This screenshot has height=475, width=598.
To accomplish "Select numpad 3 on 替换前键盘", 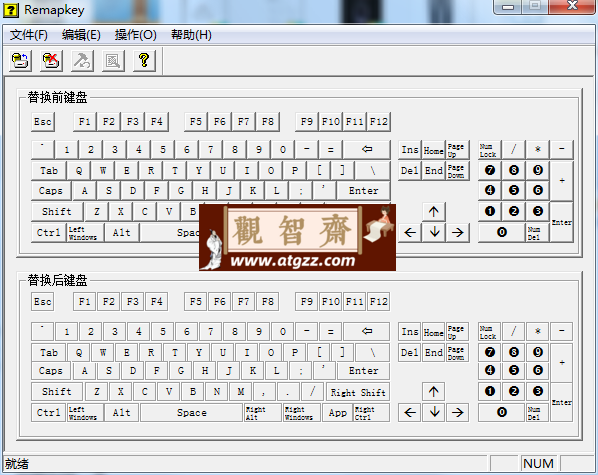I will pos(538,211).
